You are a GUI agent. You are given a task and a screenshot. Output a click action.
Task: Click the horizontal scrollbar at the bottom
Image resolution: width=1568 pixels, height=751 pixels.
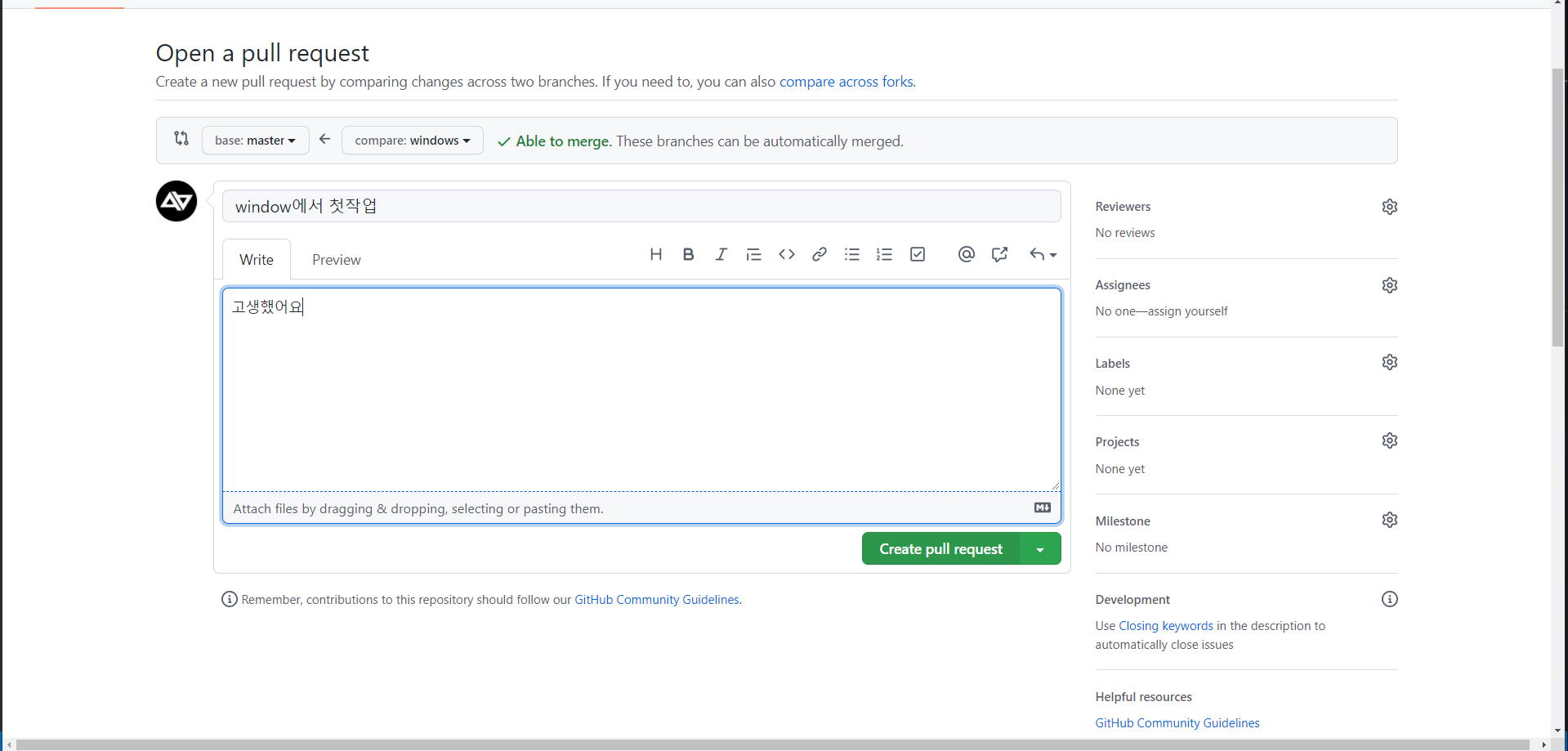point(772,744)
